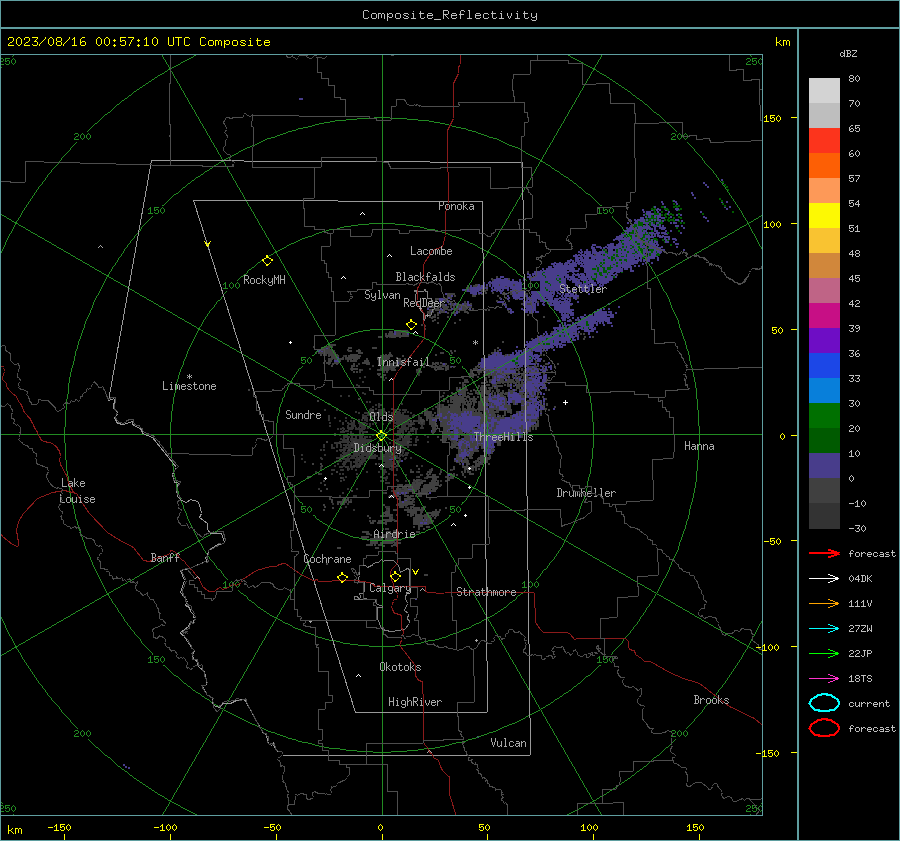900x841 pixels.
Task: Click the yellow diamond marker above Calgary
Action: click(395, 576)
